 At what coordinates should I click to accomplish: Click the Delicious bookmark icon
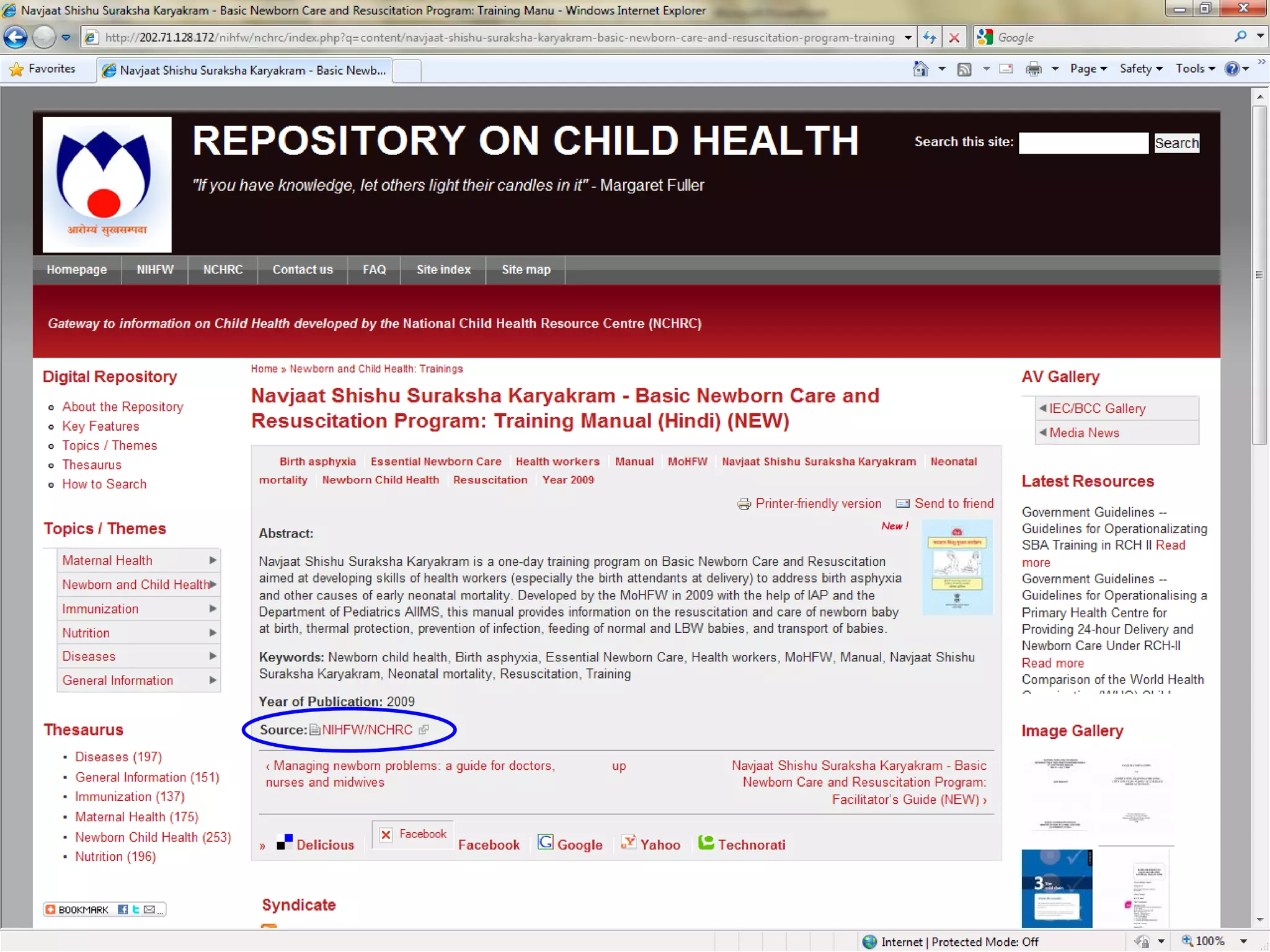tap(285, 842)
